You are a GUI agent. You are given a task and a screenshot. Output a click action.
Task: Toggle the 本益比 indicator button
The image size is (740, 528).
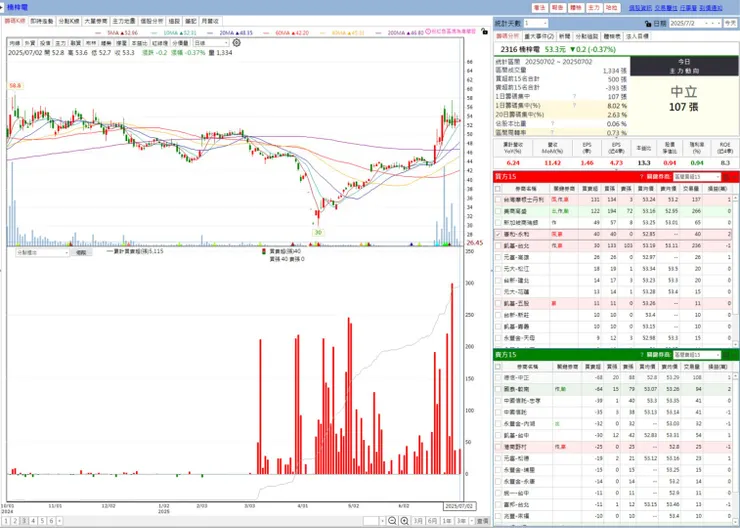pyautogui.click(x=138, y=43)
